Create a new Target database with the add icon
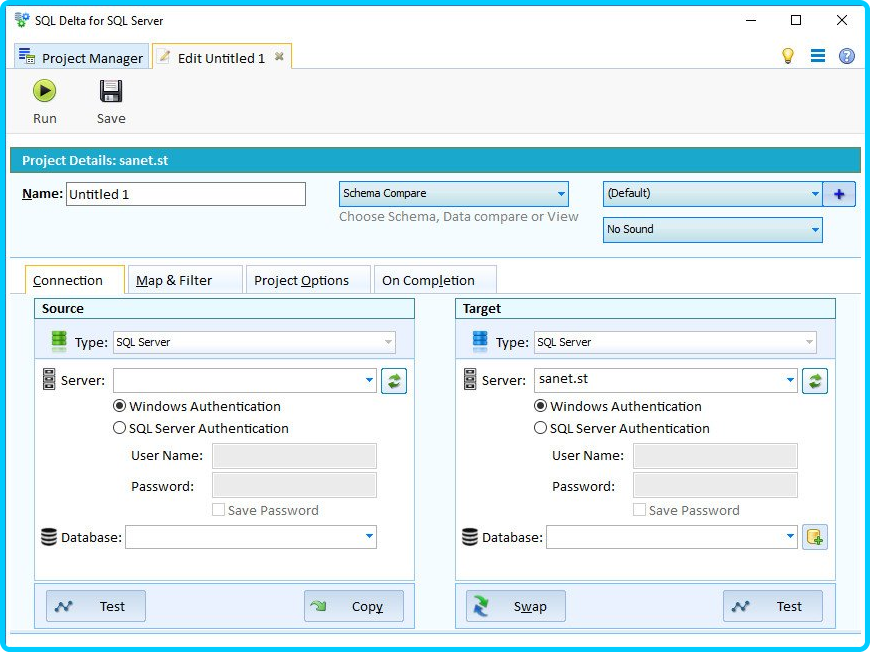The width and height of the screenshot is (870, 652). click(815, 537)
